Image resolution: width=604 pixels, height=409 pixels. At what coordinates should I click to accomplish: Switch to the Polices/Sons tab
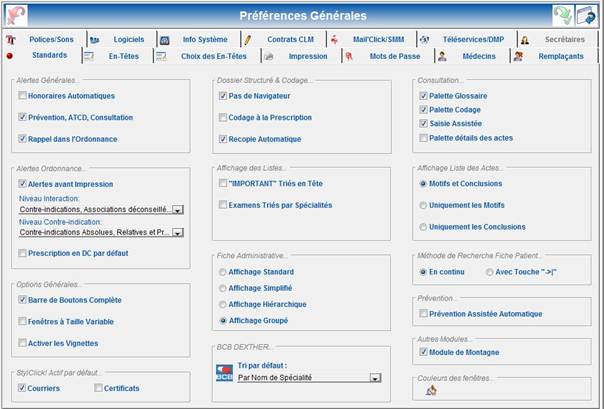(x=51, y=39)
